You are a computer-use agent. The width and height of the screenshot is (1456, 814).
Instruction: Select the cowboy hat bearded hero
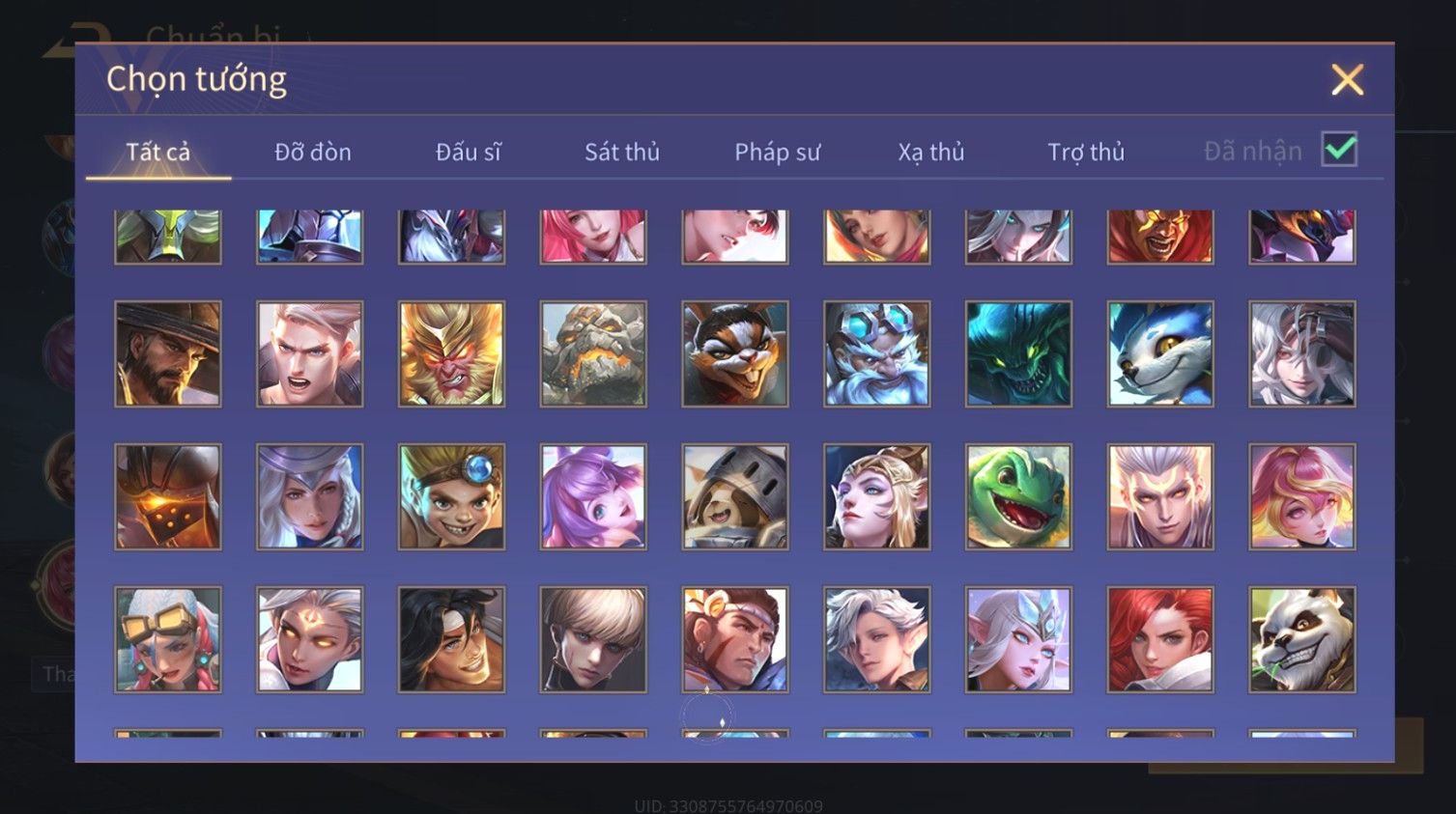tap(168, 353)
